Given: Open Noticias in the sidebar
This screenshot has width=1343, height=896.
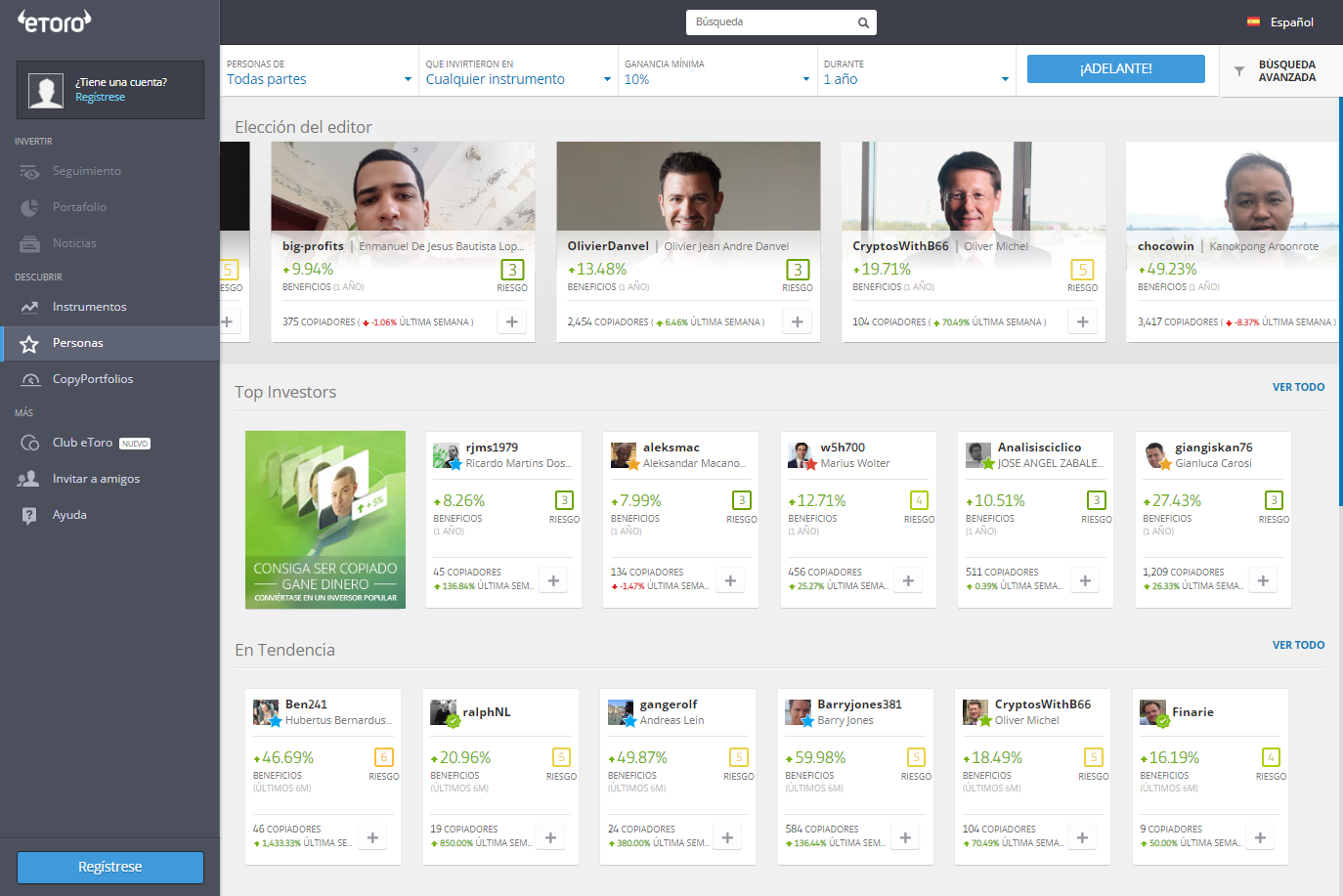Looking at the screenshot, I should pos(109,243).
